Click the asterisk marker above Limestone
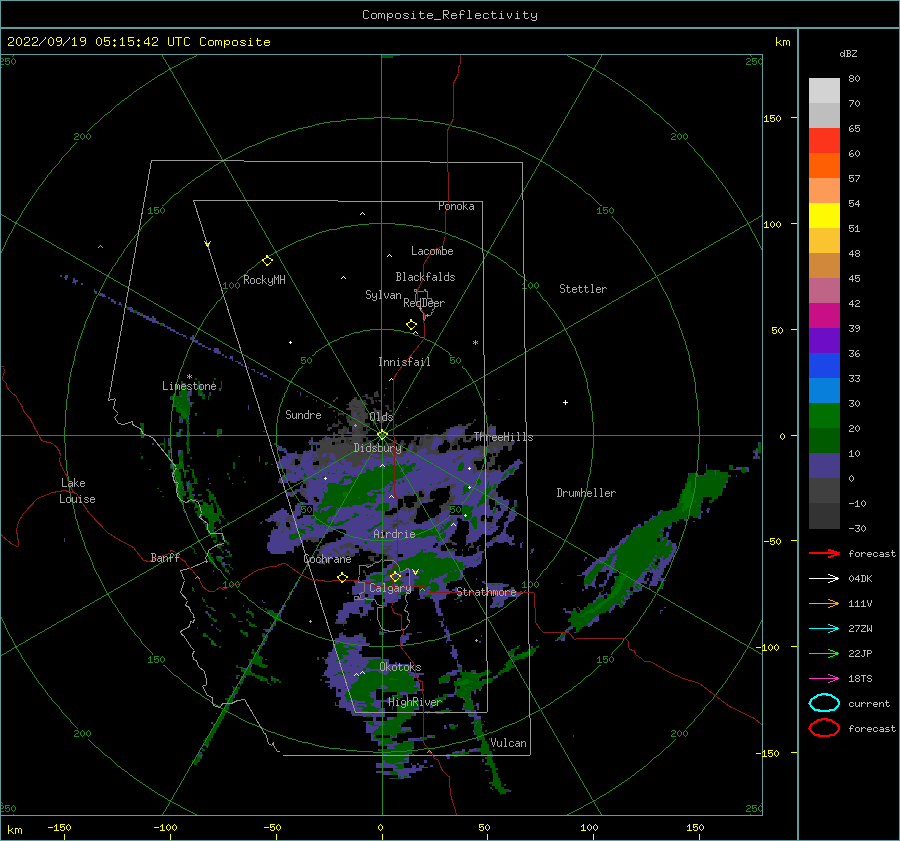This screenshot has width=900, height=841. tap(189, 377)
